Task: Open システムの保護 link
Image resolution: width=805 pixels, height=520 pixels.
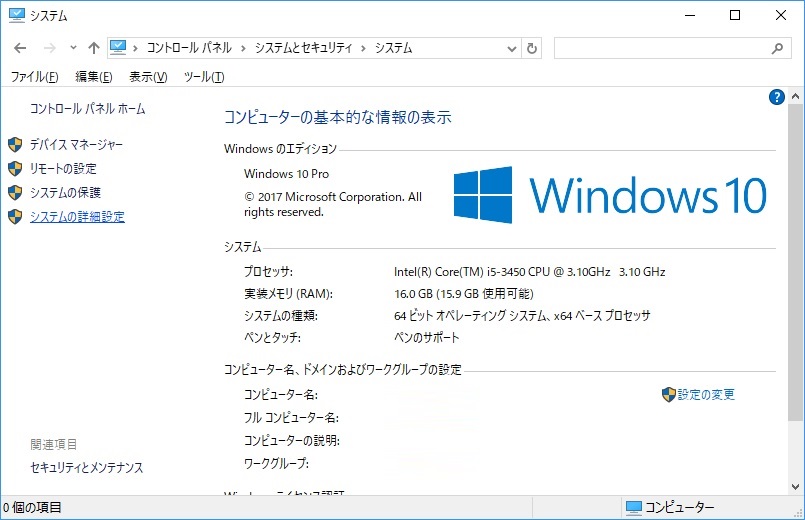Action: [x=65, y=192]
